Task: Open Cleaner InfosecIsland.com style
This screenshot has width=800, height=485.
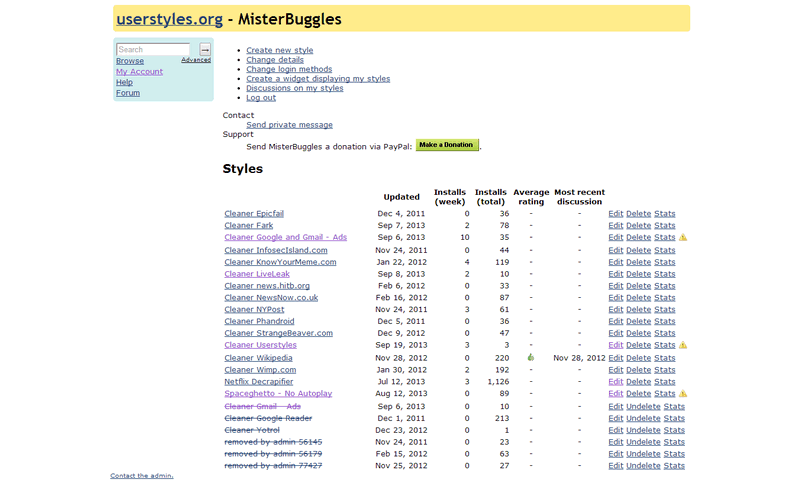Action: pyautogui.click(x=276, y=250)
